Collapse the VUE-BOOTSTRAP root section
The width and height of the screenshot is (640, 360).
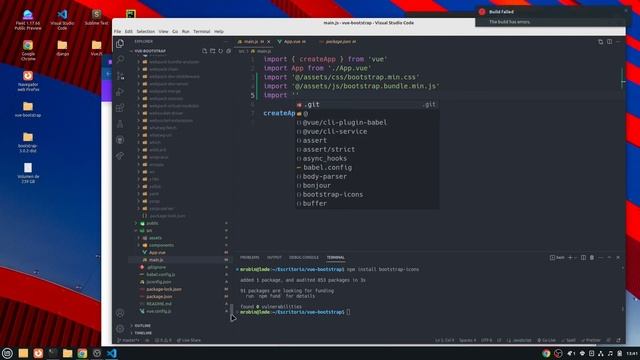[150, 51]
